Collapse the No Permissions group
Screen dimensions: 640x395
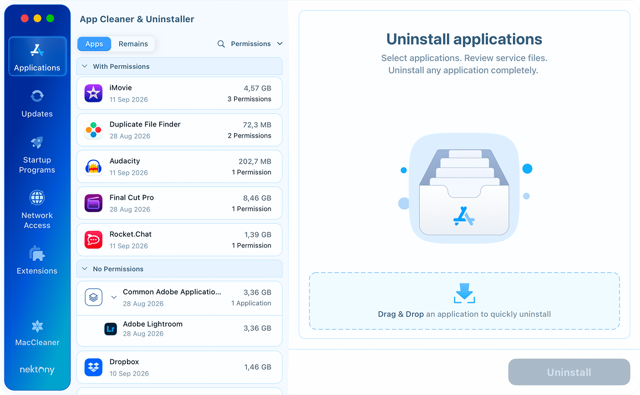84,269
